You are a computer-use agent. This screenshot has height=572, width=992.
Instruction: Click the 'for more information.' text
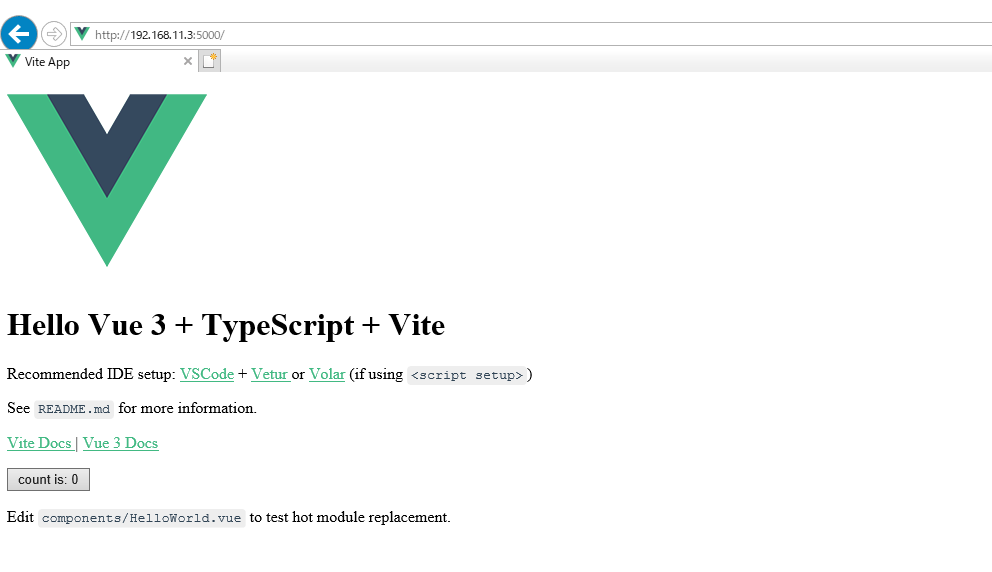pyautogui.click(x=187, y=408)
